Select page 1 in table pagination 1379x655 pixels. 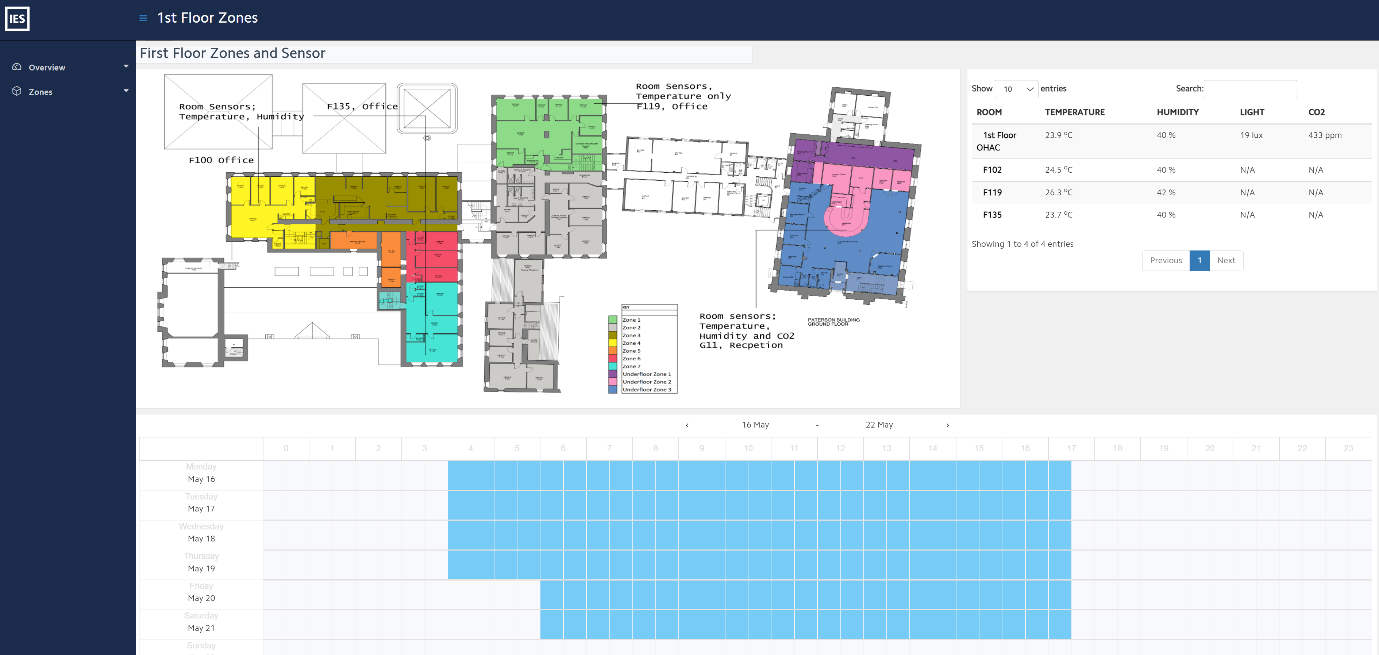click(1199, 260)
